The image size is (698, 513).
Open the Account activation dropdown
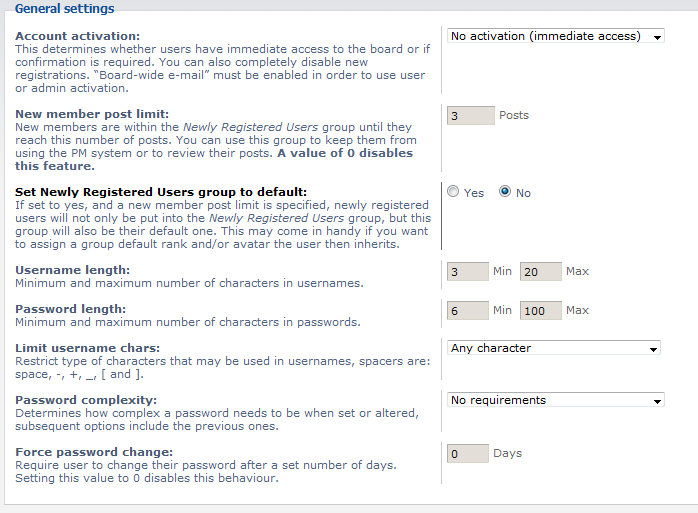(555, 36)
